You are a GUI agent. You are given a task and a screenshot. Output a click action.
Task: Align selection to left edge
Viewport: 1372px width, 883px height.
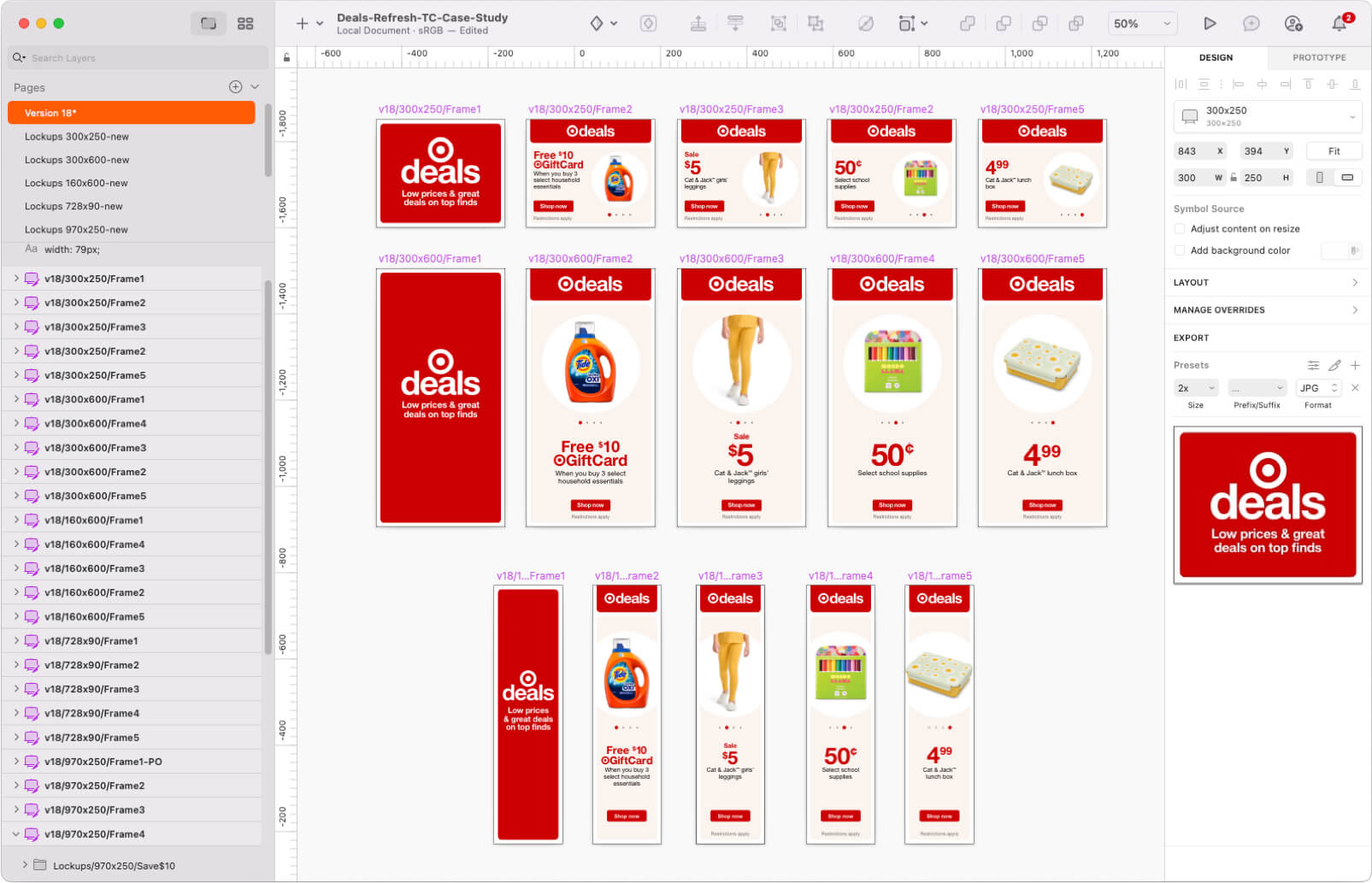(1238, 84)
